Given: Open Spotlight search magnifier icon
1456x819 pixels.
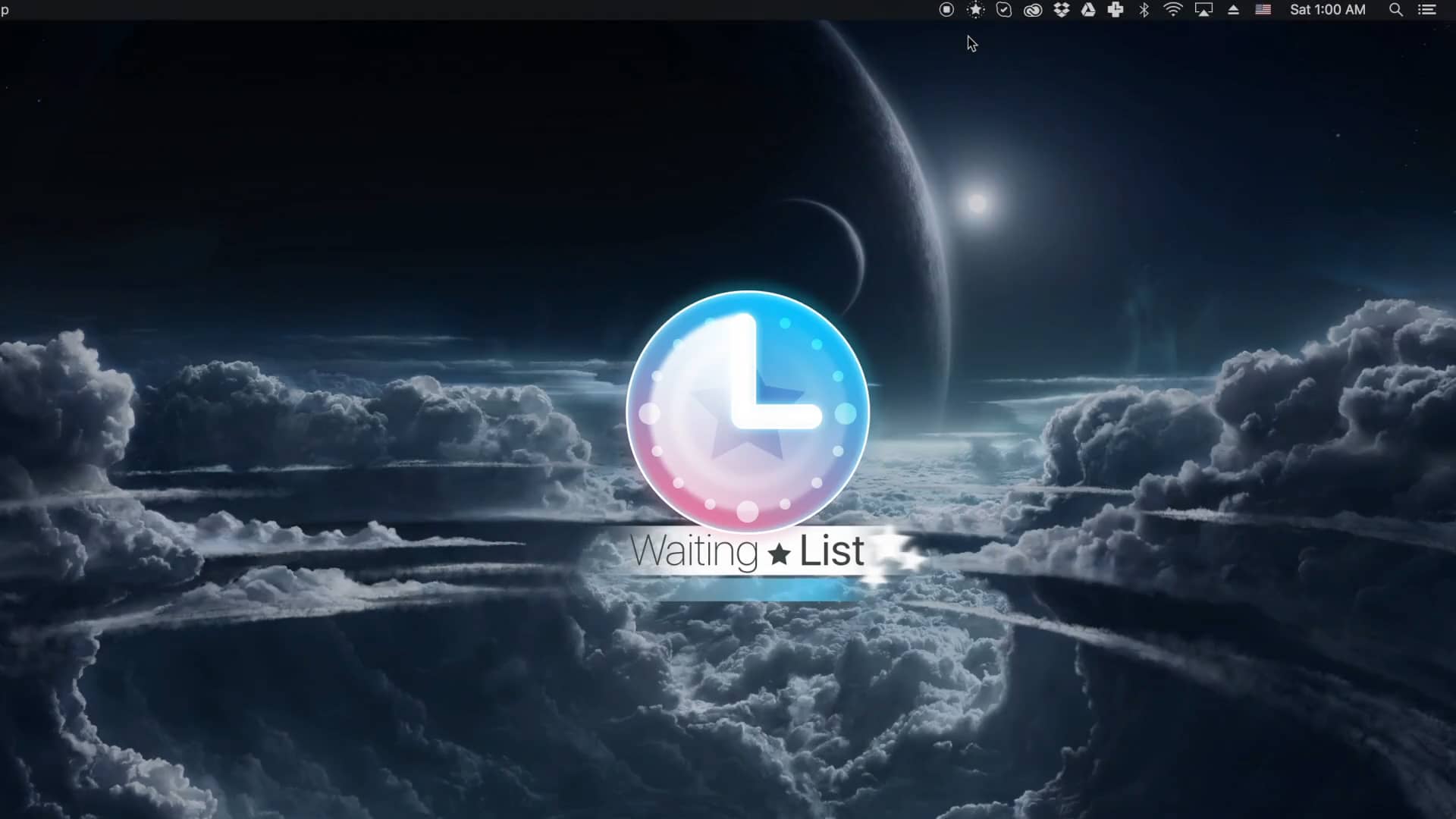Looking at the screenshot, I should coord(1395,10).
